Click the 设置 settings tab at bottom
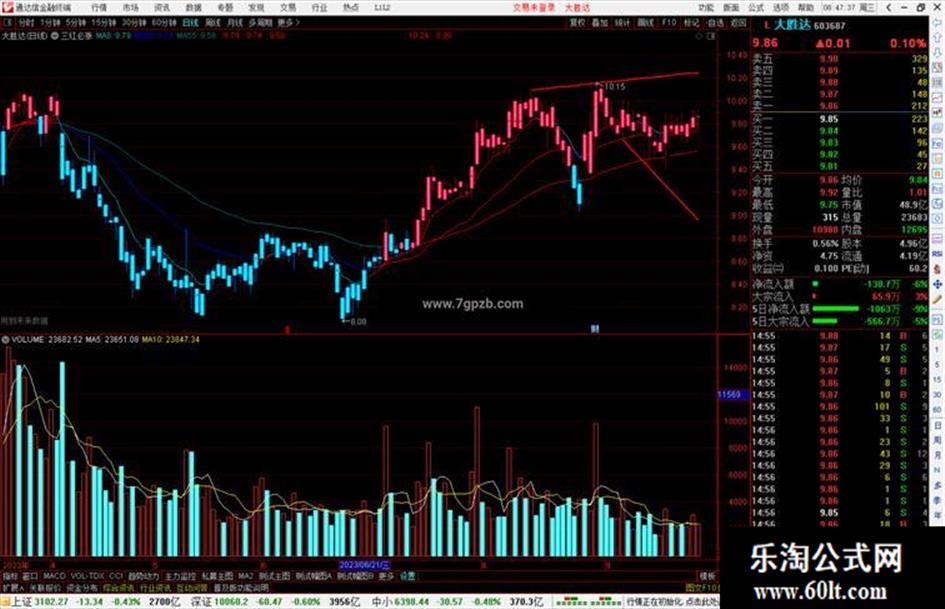 pos(408,576)
